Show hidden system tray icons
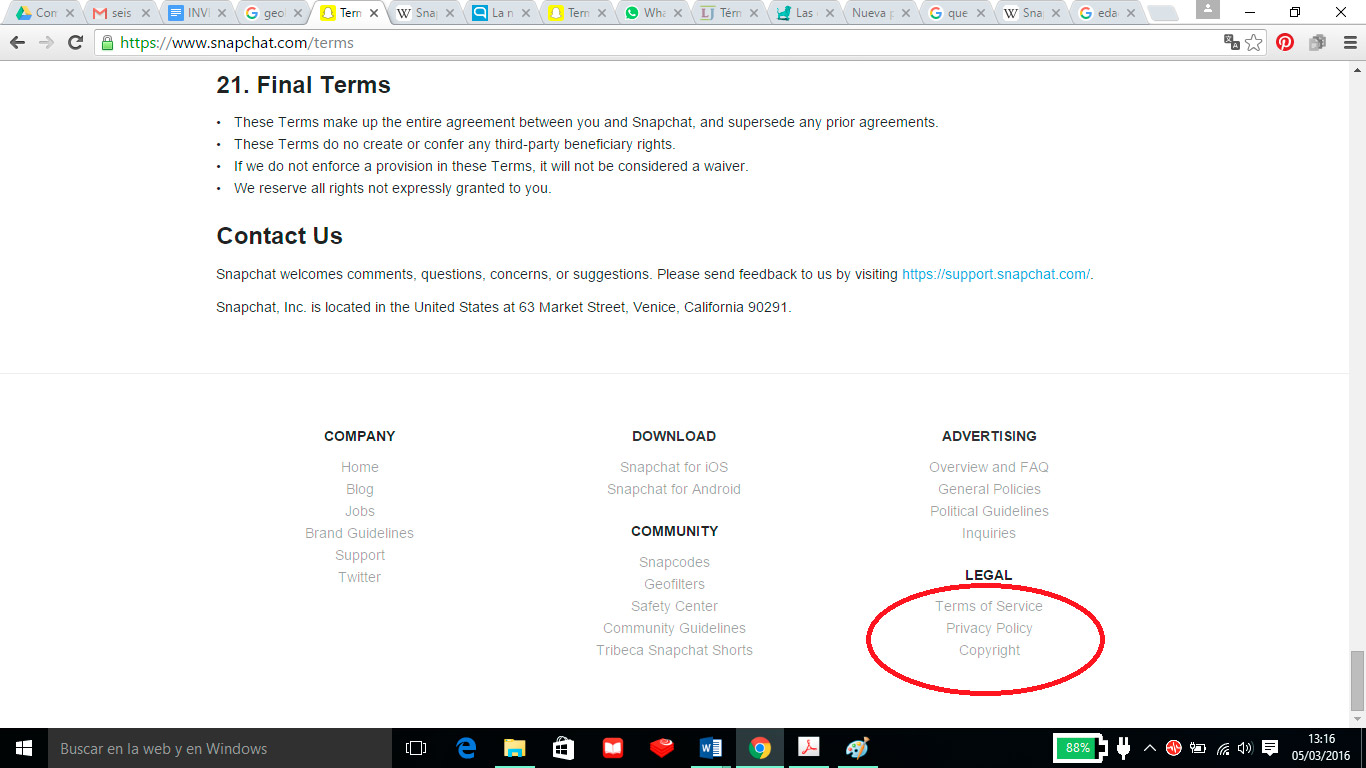This screenshot has height=768, width=1366. tap(1150, 748)
